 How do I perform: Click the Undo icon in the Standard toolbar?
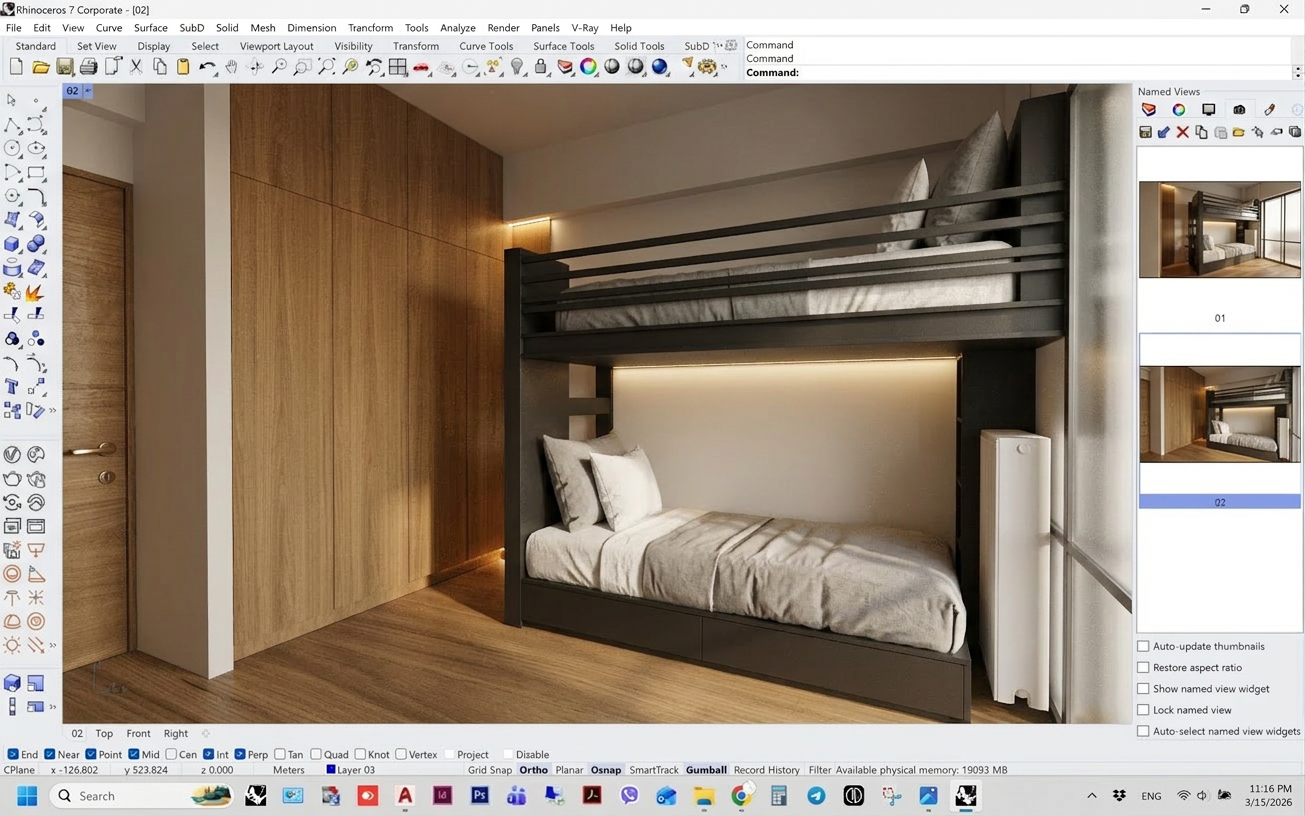pos(207,67)
